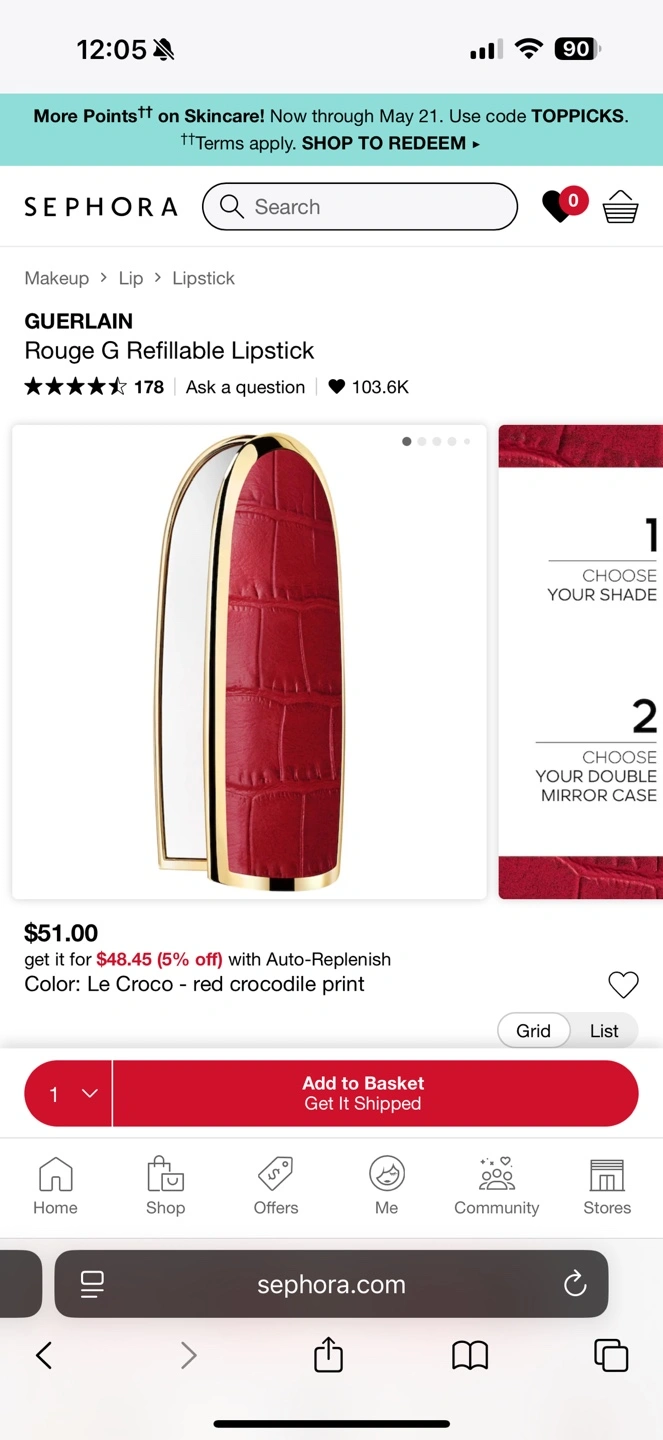Open the quantity dropdown
Screen dimensions: 663x1440
69,1094
